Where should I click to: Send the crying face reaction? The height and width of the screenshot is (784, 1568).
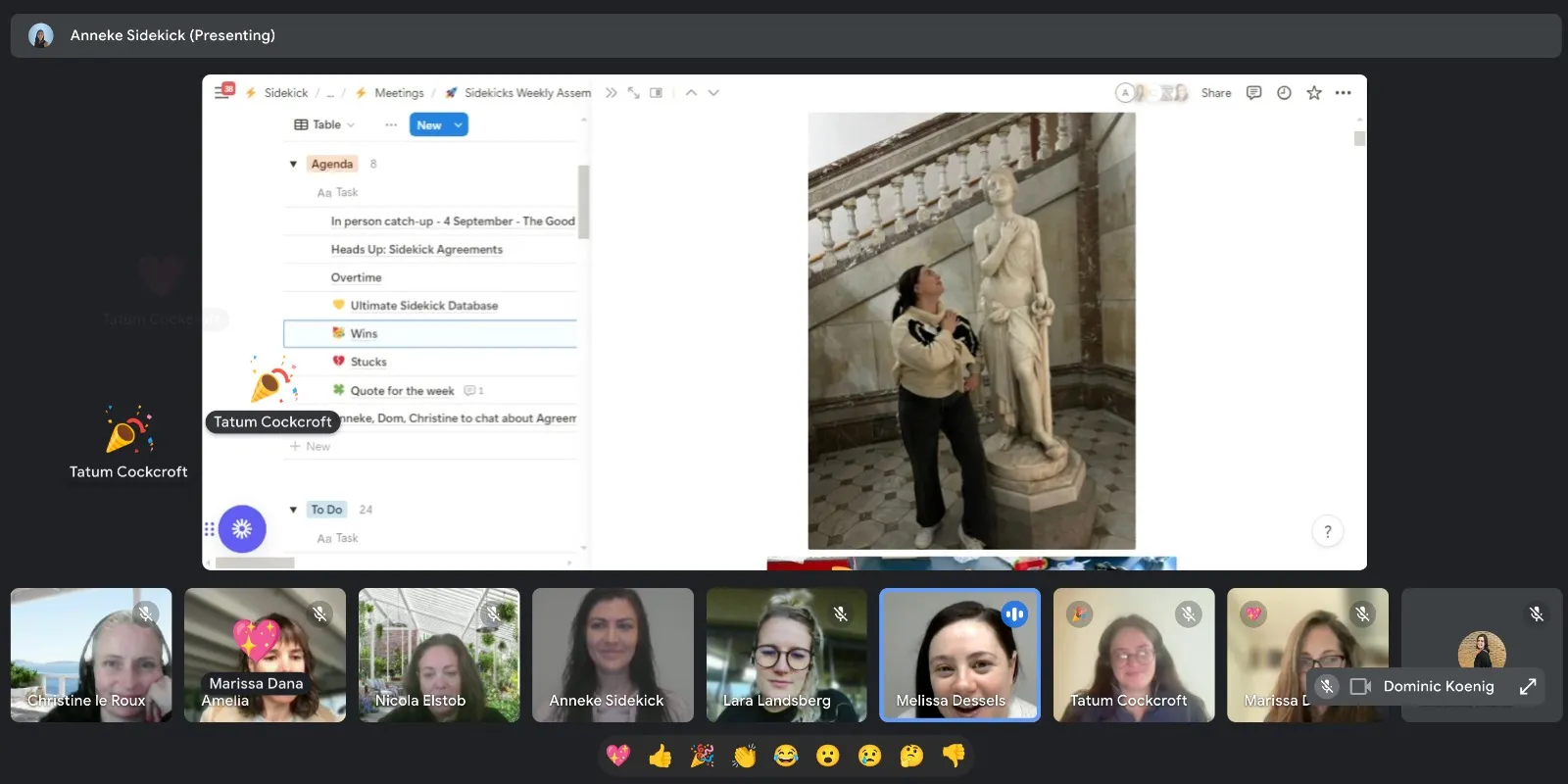point(870,756)
